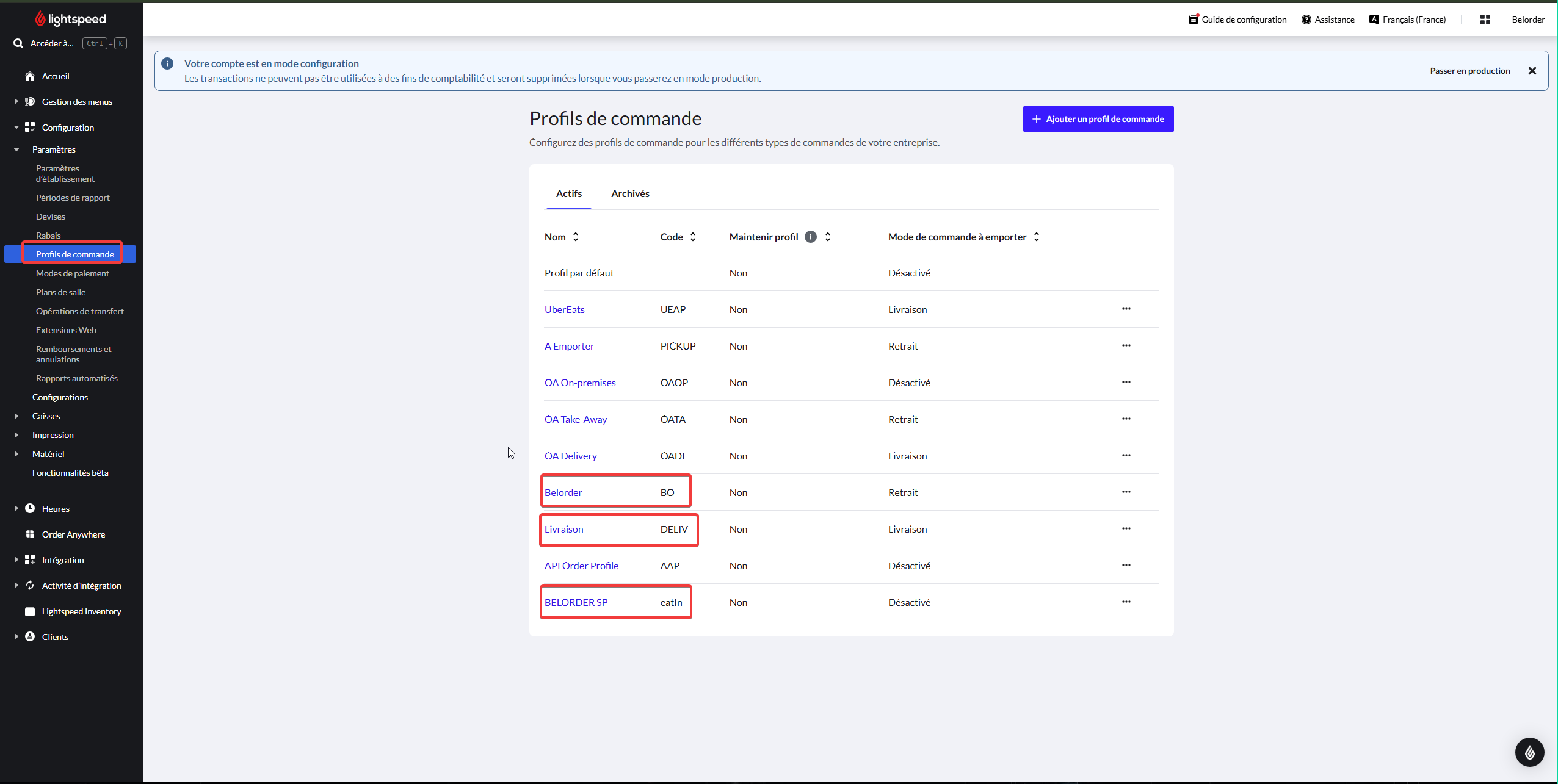Viewport: 1558px width, 784px height.
Task: Expand Gestion des menus arrow
Action: coord(16,101)
